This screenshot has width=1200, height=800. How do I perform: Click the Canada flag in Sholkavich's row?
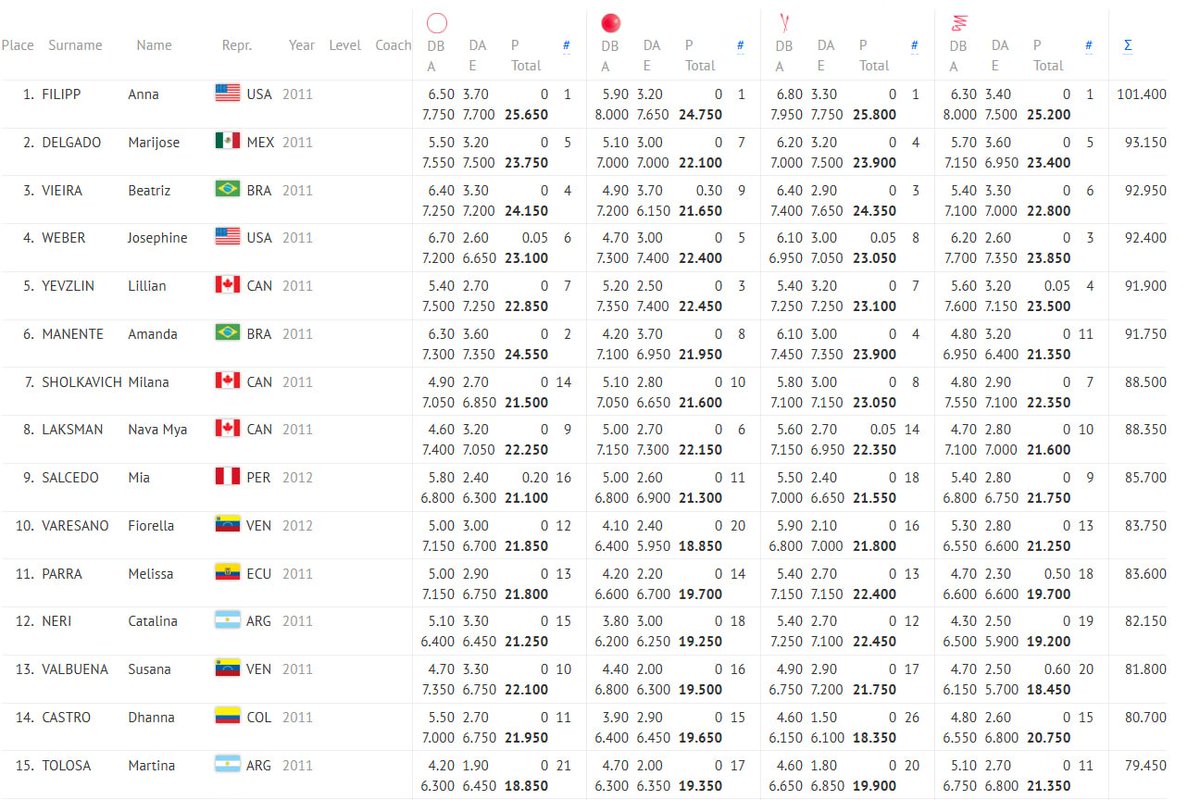[x=228, y=382]
